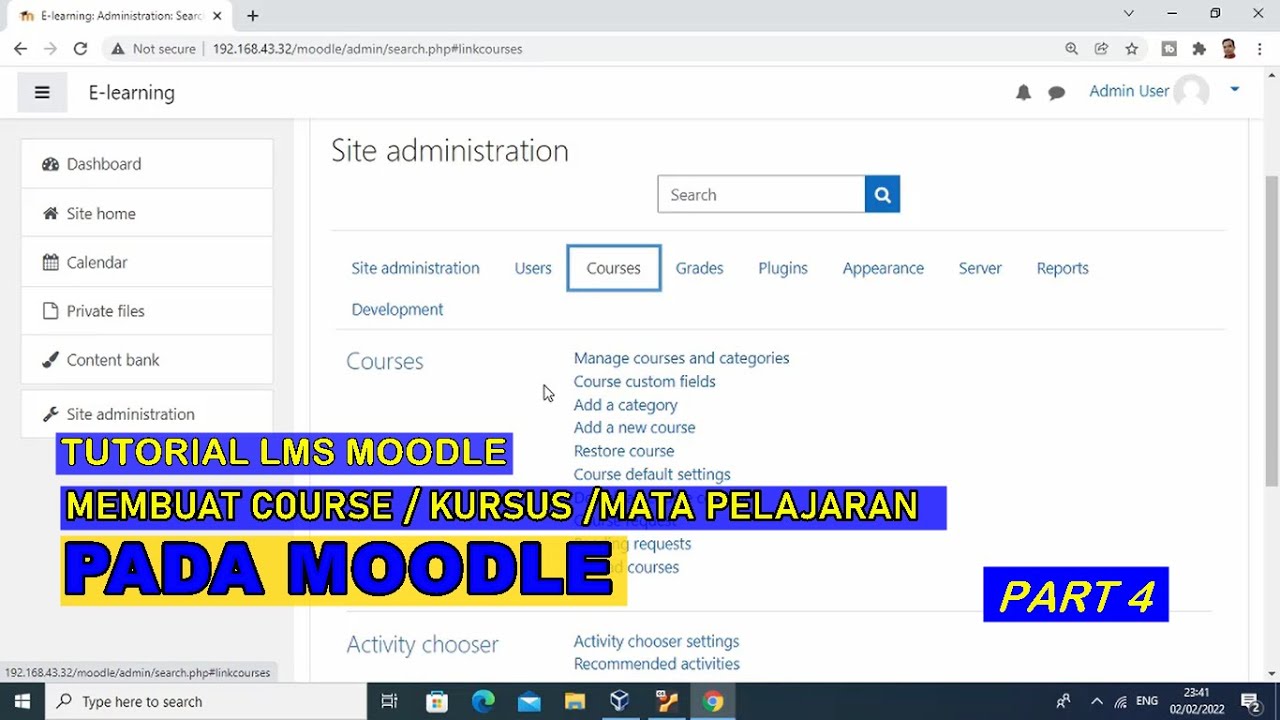Switch to the Site administration tab
1280x720 pixels.
coord(415,268)
